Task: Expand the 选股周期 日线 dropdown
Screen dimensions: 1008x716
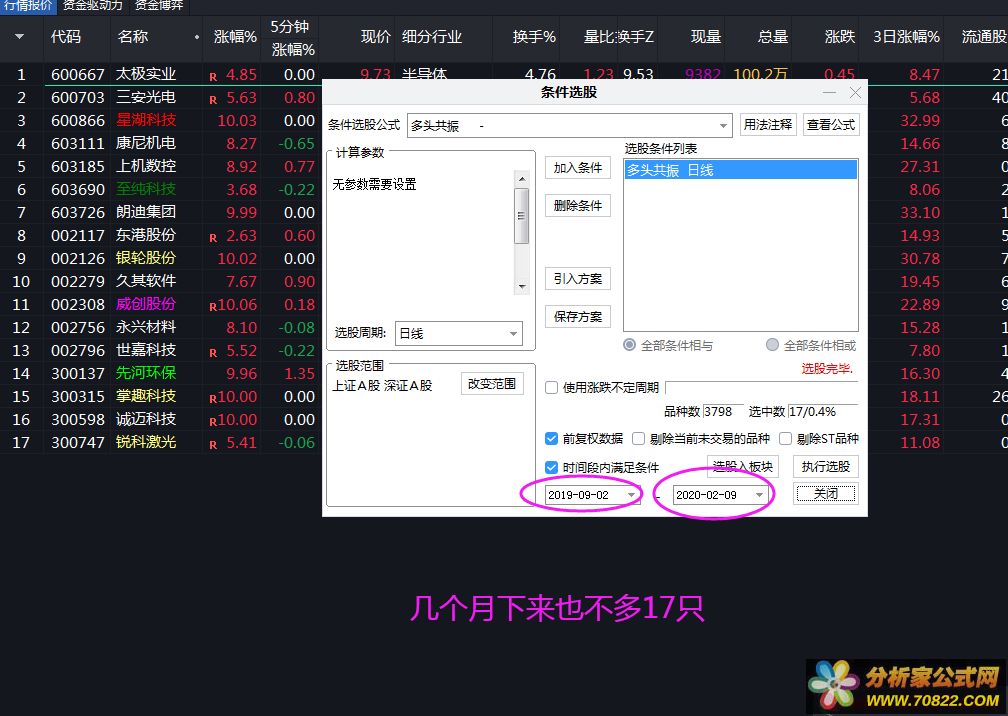Action: point(513,334)
